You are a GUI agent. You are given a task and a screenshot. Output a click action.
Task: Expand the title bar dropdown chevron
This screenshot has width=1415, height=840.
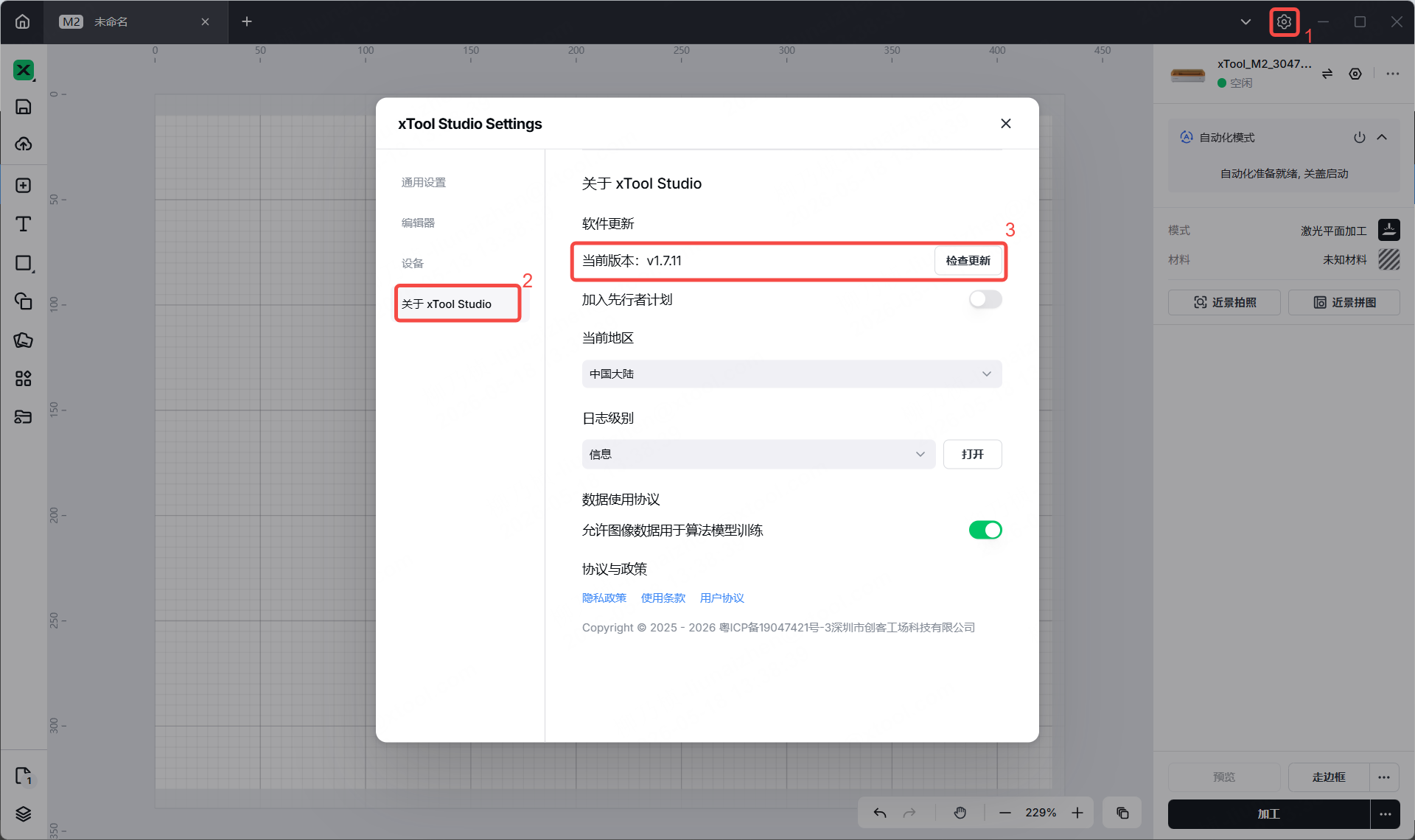[x=1245, y=22]
